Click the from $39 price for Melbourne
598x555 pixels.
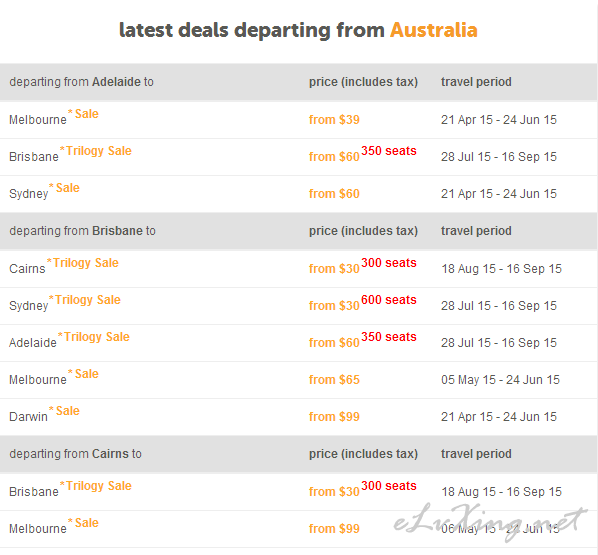(334, 120)
